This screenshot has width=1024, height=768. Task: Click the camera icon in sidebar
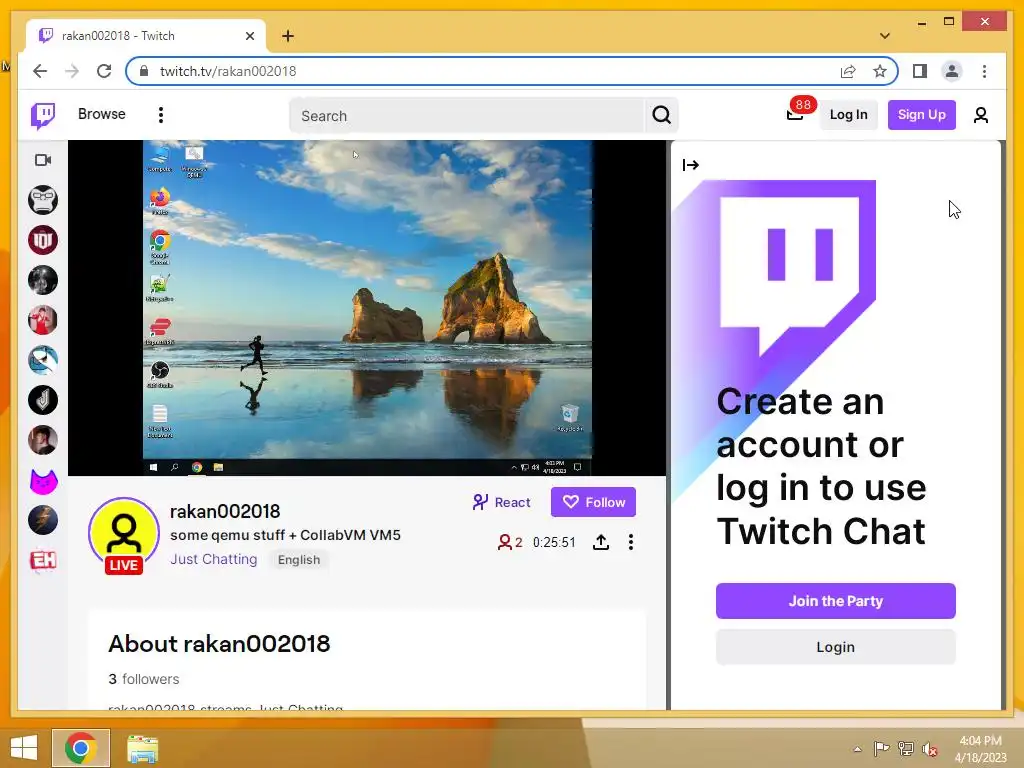coord(43,160)
